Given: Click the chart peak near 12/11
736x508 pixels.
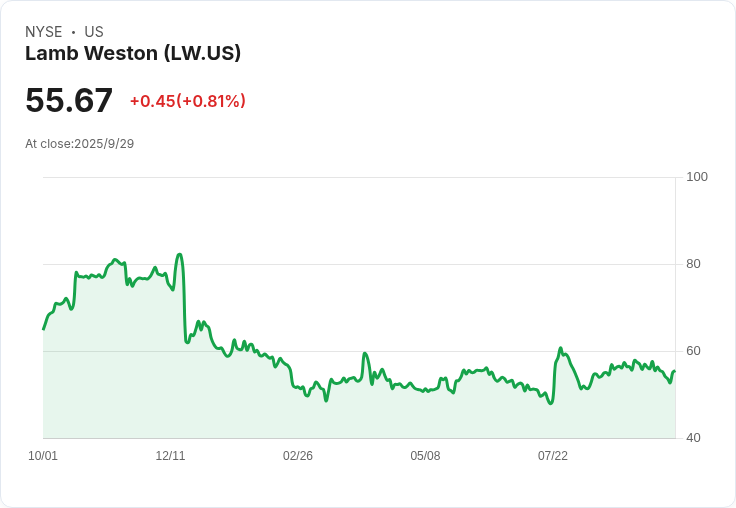Looking at the screenshot, I should [x=179, y=255].
